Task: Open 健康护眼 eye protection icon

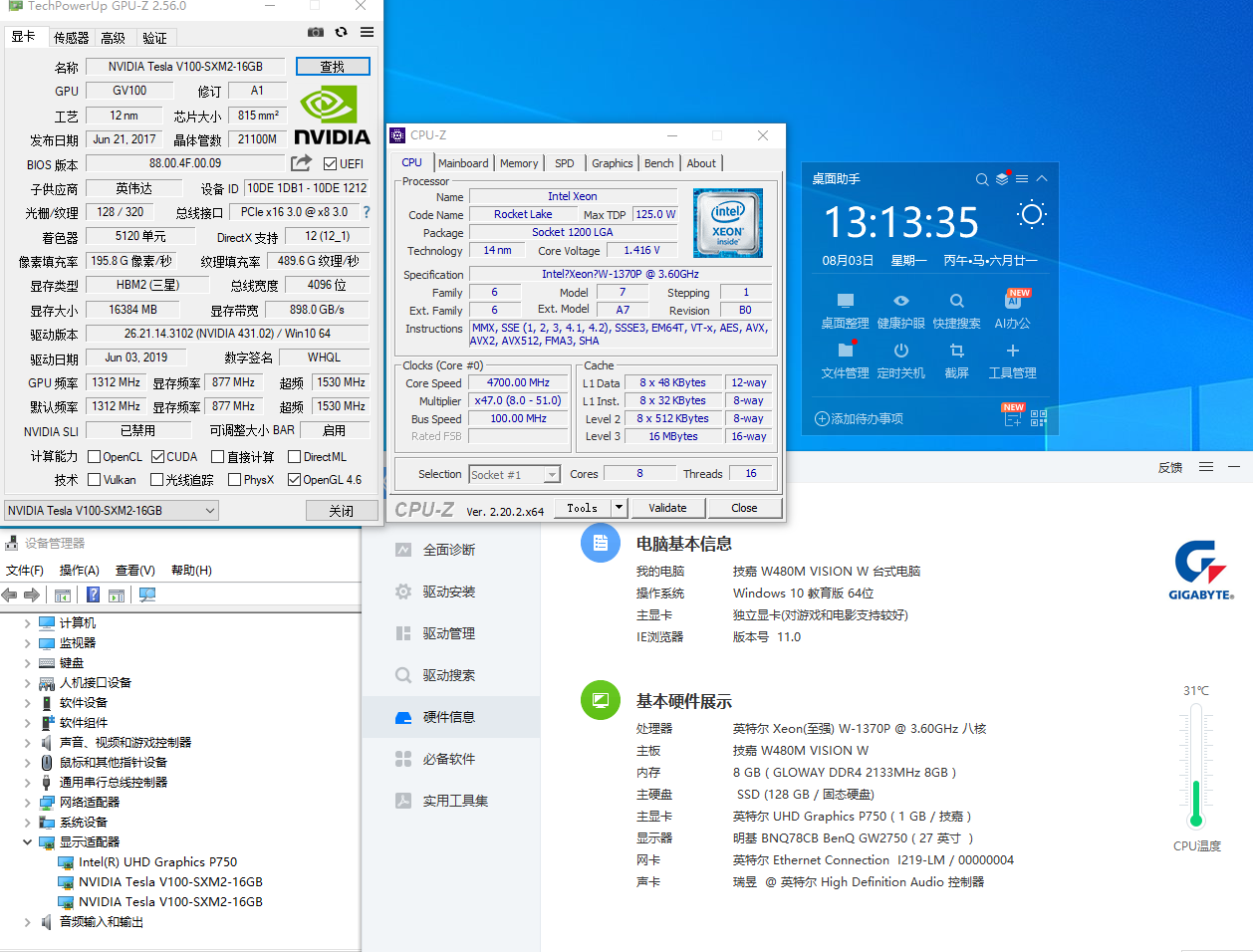Action: (901, 301)
